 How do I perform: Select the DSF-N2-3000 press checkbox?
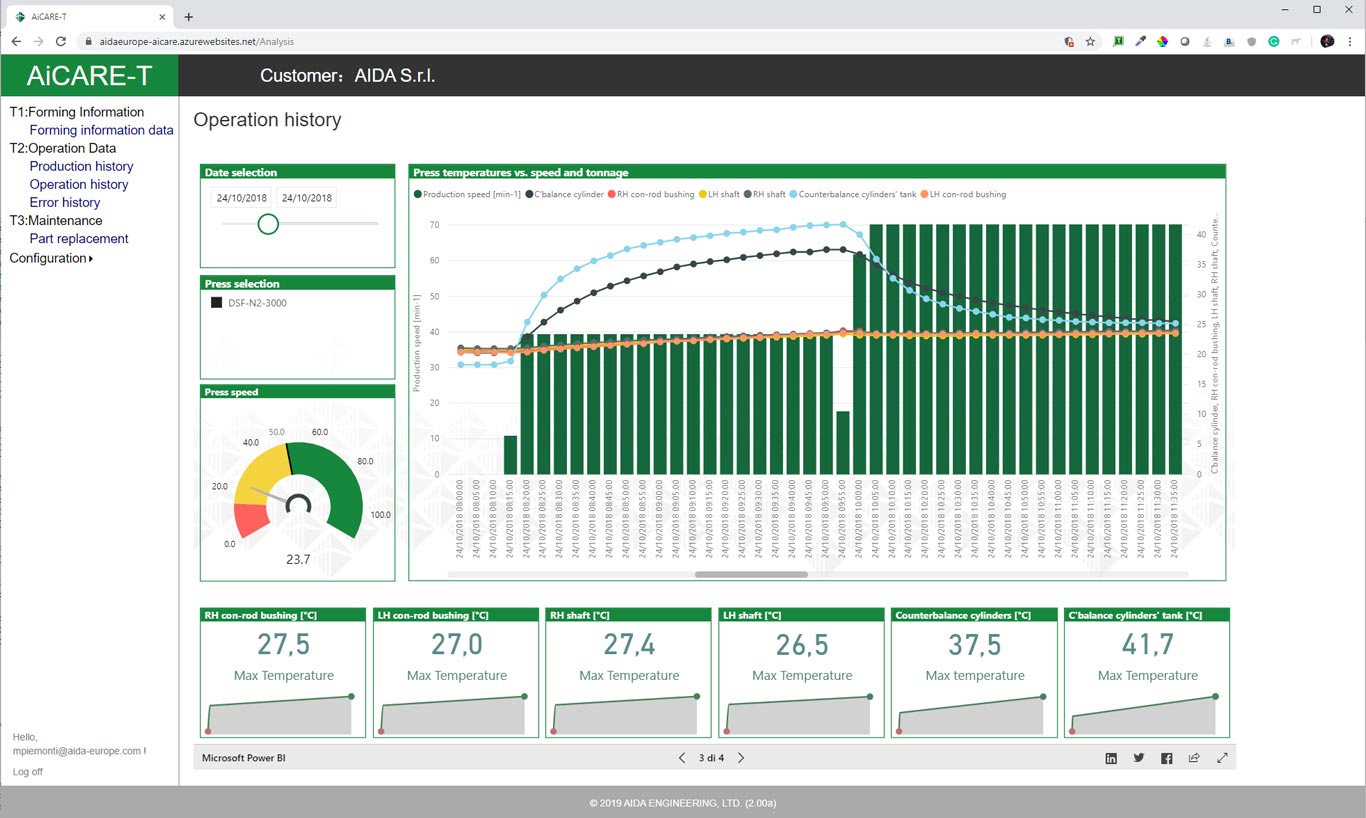pos(217,303)
